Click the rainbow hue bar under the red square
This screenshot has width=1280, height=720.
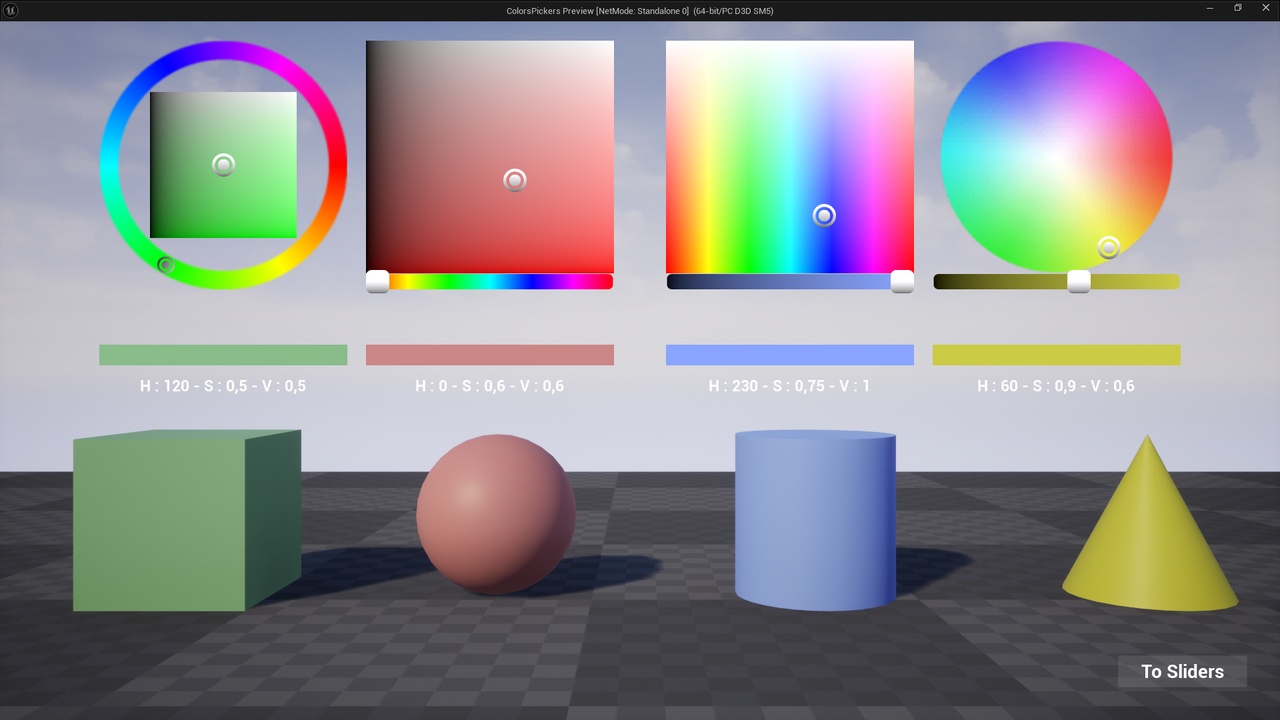point(490,282)
